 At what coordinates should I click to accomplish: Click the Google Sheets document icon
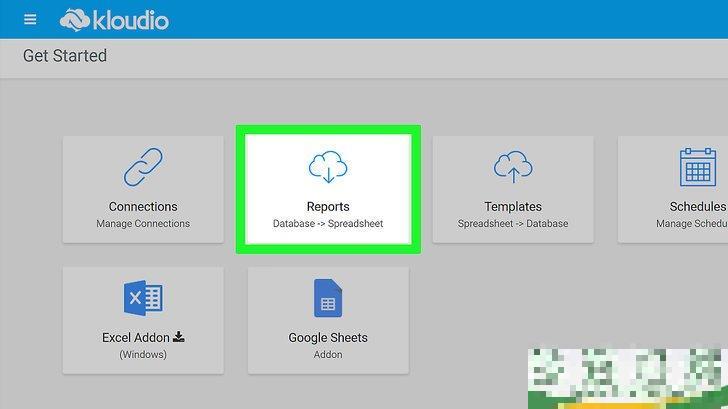pos(328,298)
